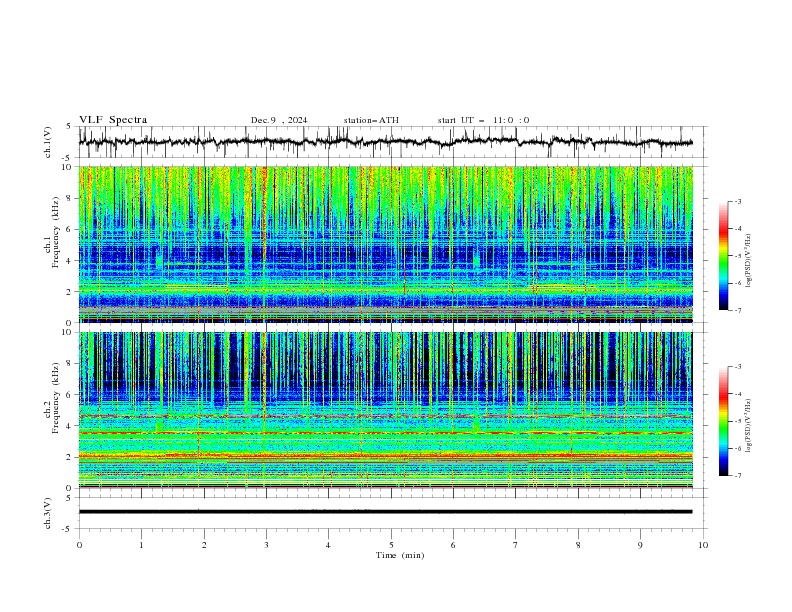Click the 'start UT = 11:0 :0' label
The height and width of the screenshot is (612, 792).
pyautogui.click(x=483, y=120)
